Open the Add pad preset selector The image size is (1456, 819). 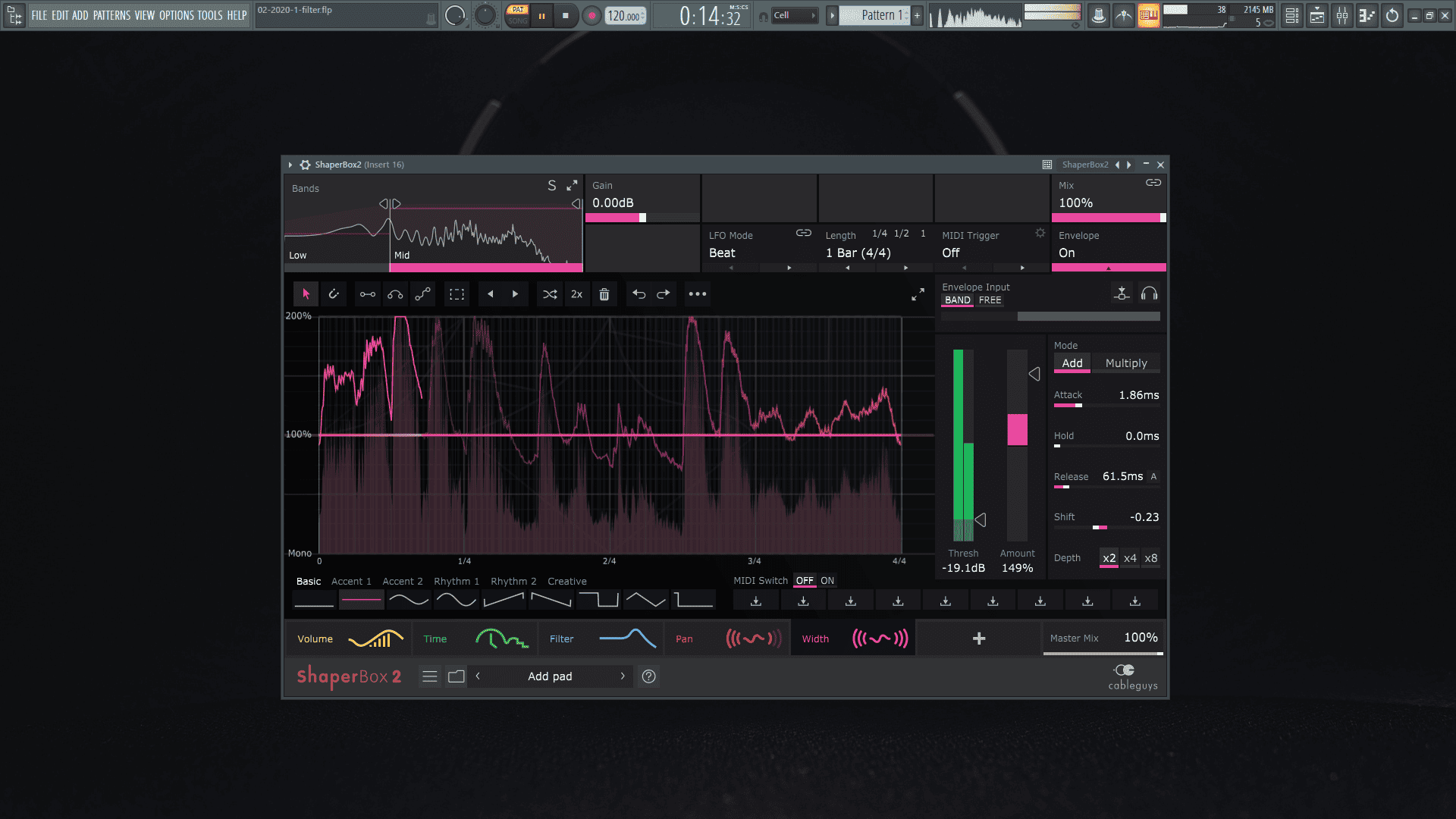click(550, 676)
